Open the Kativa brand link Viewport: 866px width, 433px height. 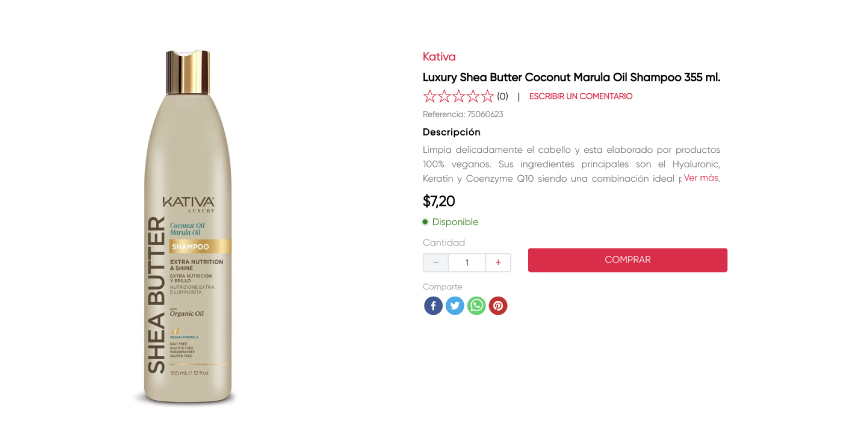[439, 57]
